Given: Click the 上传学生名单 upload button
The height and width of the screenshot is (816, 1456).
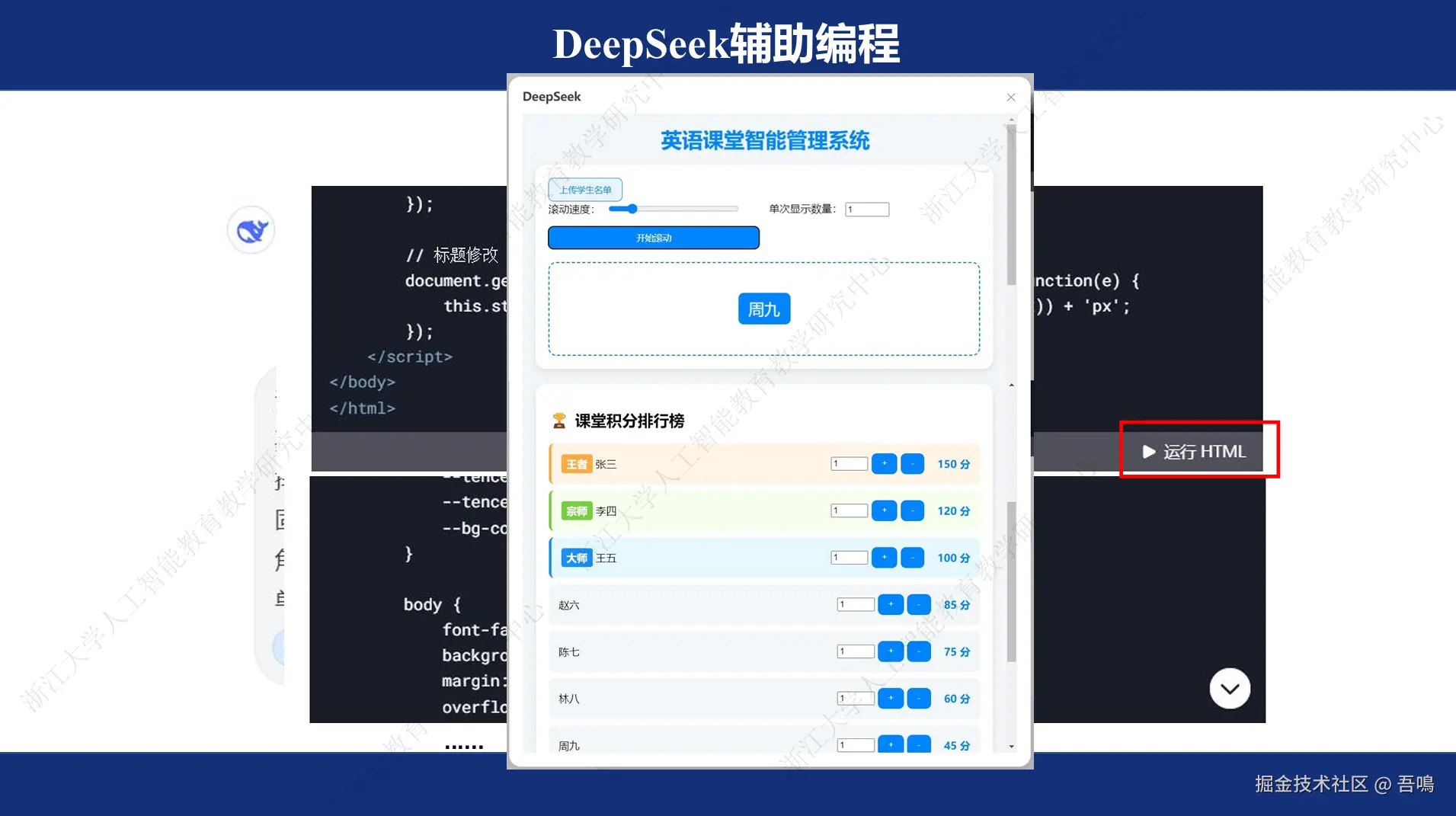Looking at the screenshot, I should tap(585, 190).
